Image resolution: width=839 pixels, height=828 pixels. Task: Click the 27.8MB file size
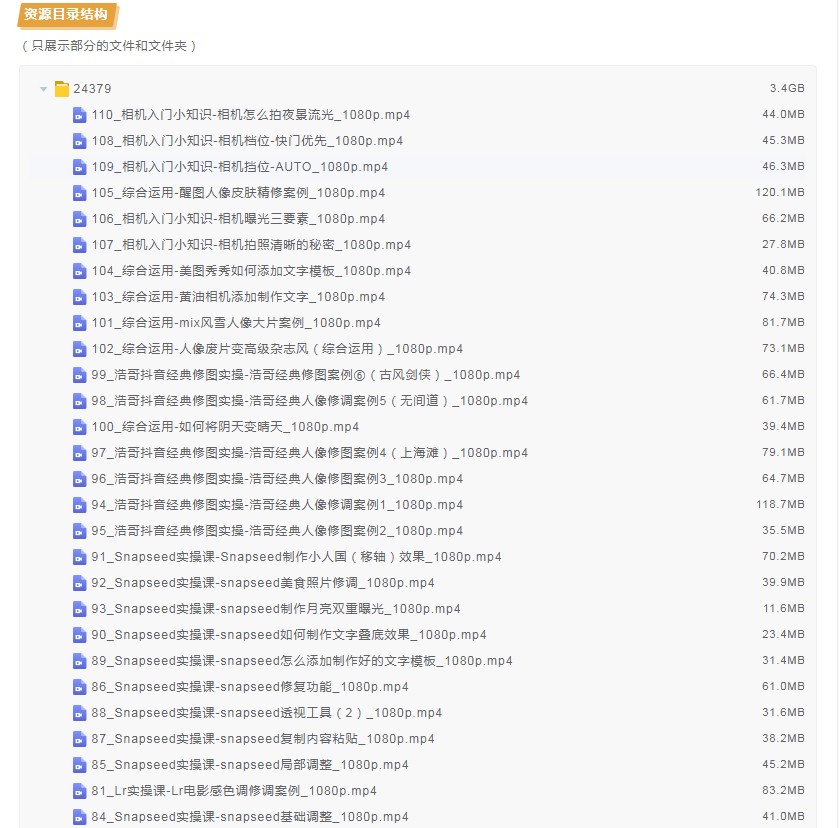tap(783, 245)
